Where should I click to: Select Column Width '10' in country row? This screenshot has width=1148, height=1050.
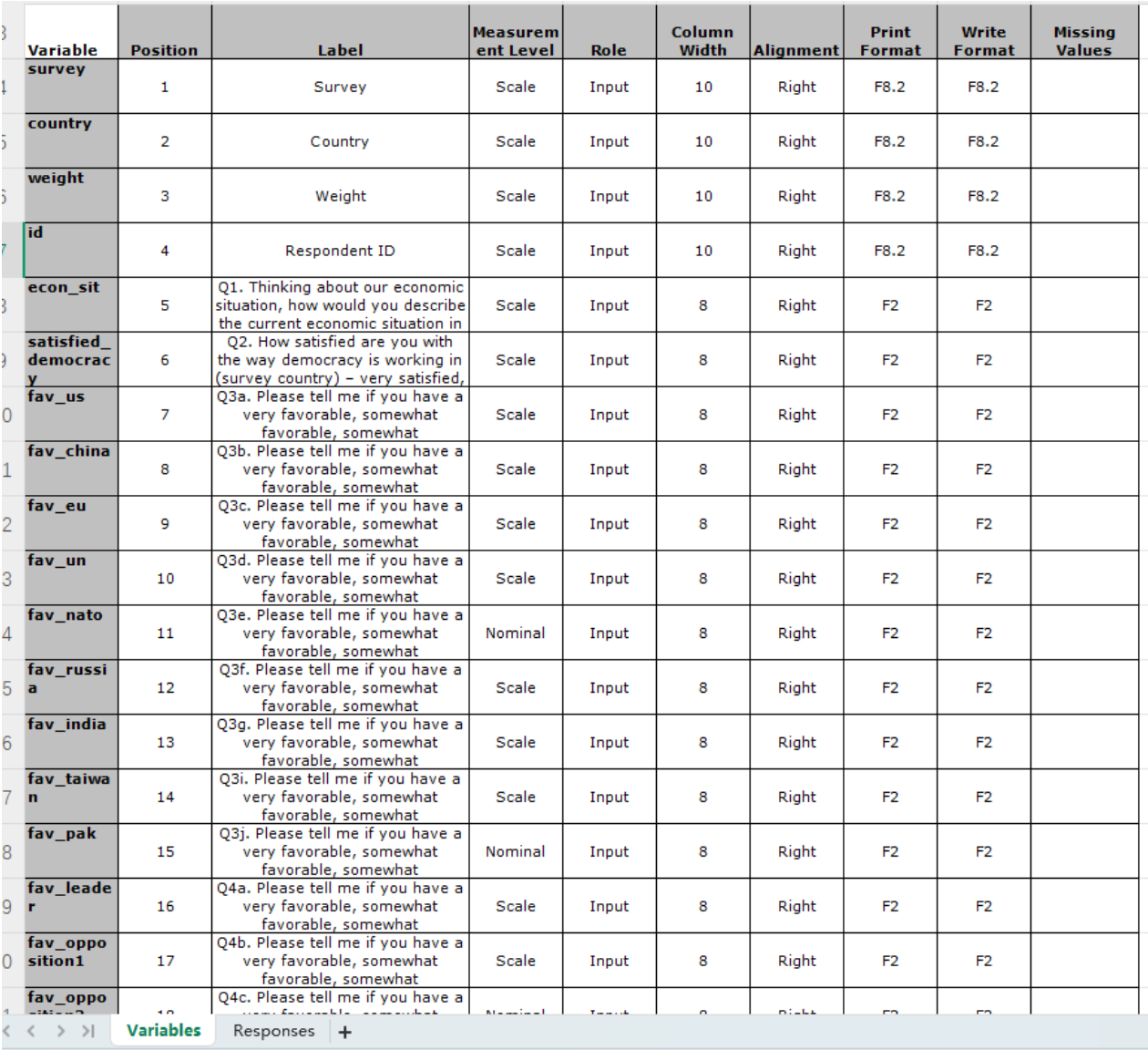pos(703,141)
